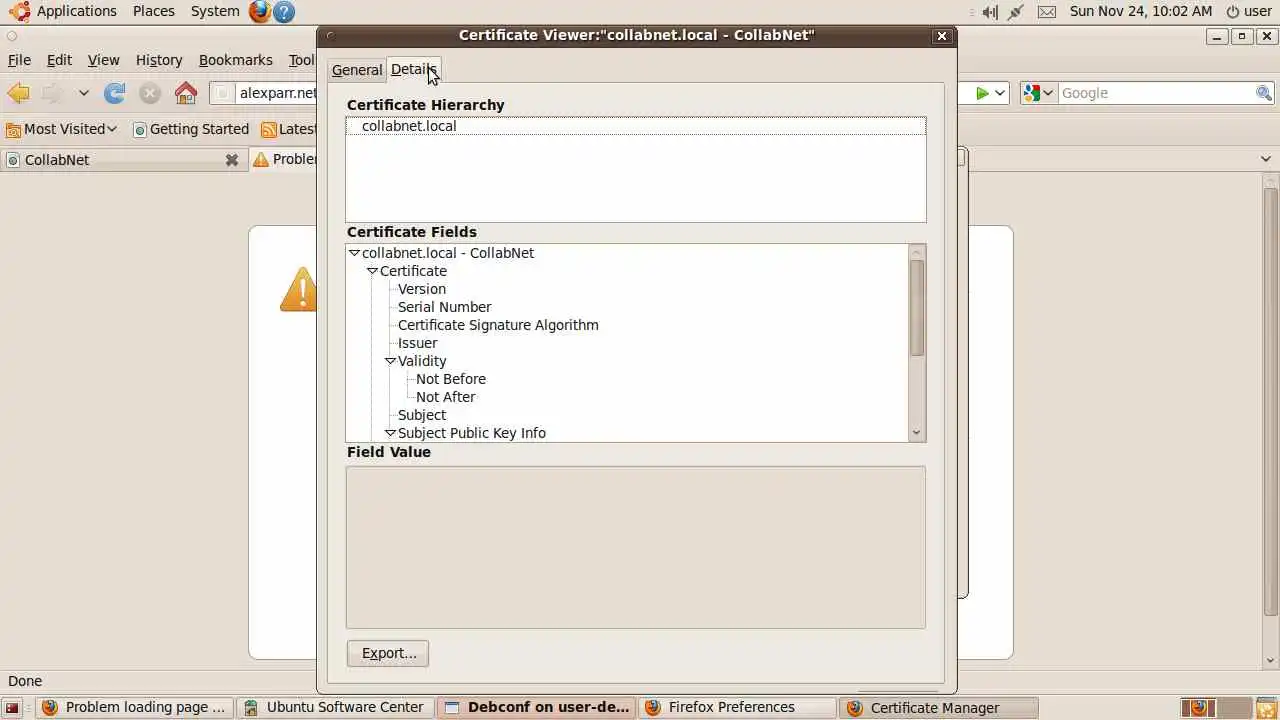1280x720 pixels.
Task: Click the Google search input field
Action: [x=1156, y=93]
